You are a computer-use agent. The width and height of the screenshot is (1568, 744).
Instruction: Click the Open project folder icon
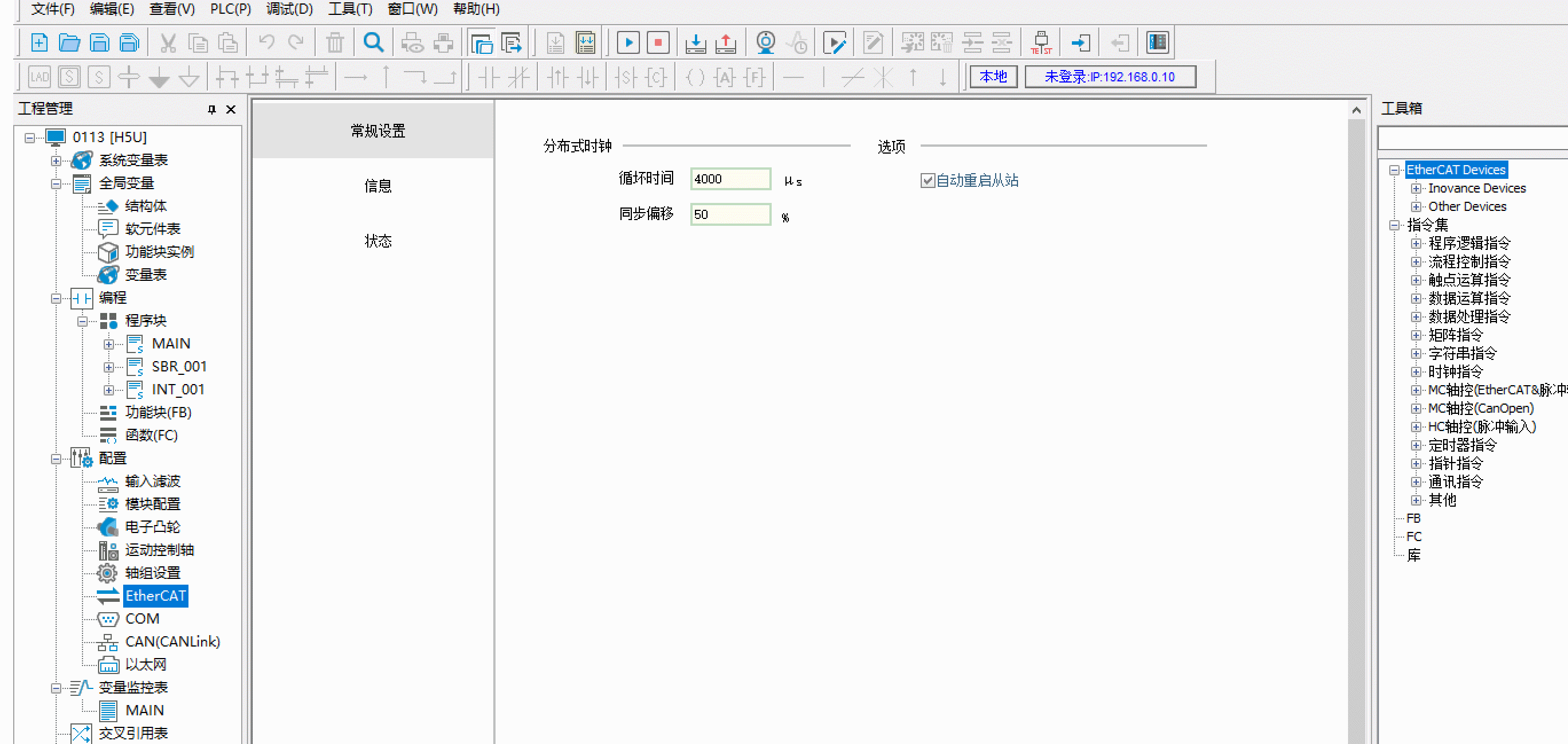pos(69,42)
